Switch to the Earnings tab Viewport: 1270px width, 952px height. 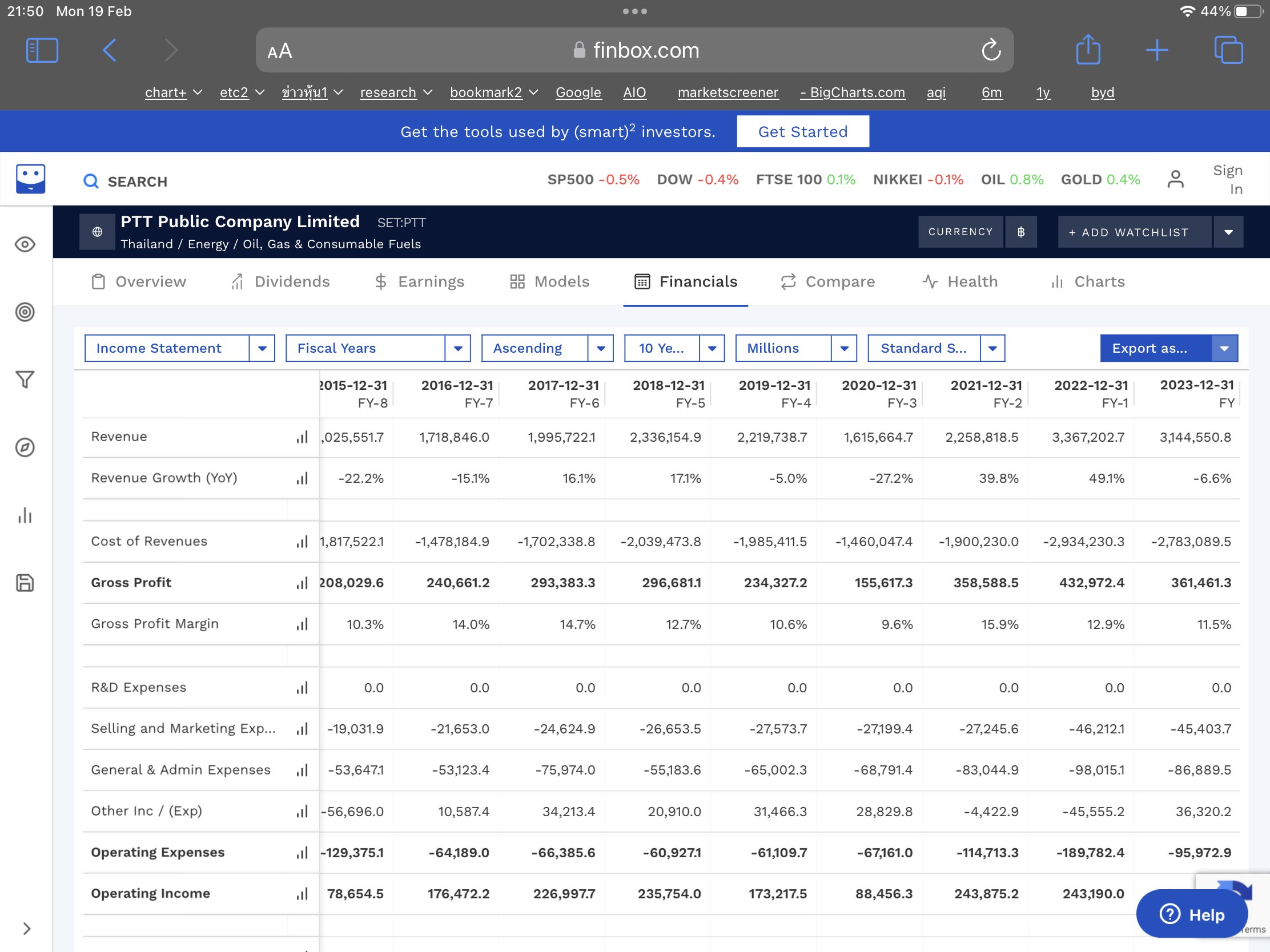coord(419,282)
